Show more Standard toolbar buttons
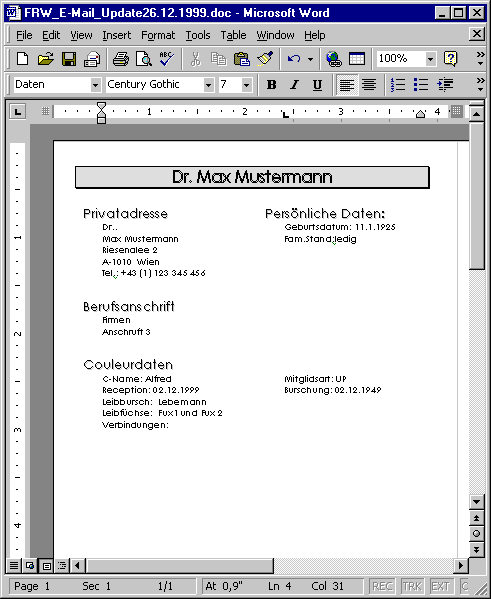This screenshot has width=491, height=599. coord(480,59)
